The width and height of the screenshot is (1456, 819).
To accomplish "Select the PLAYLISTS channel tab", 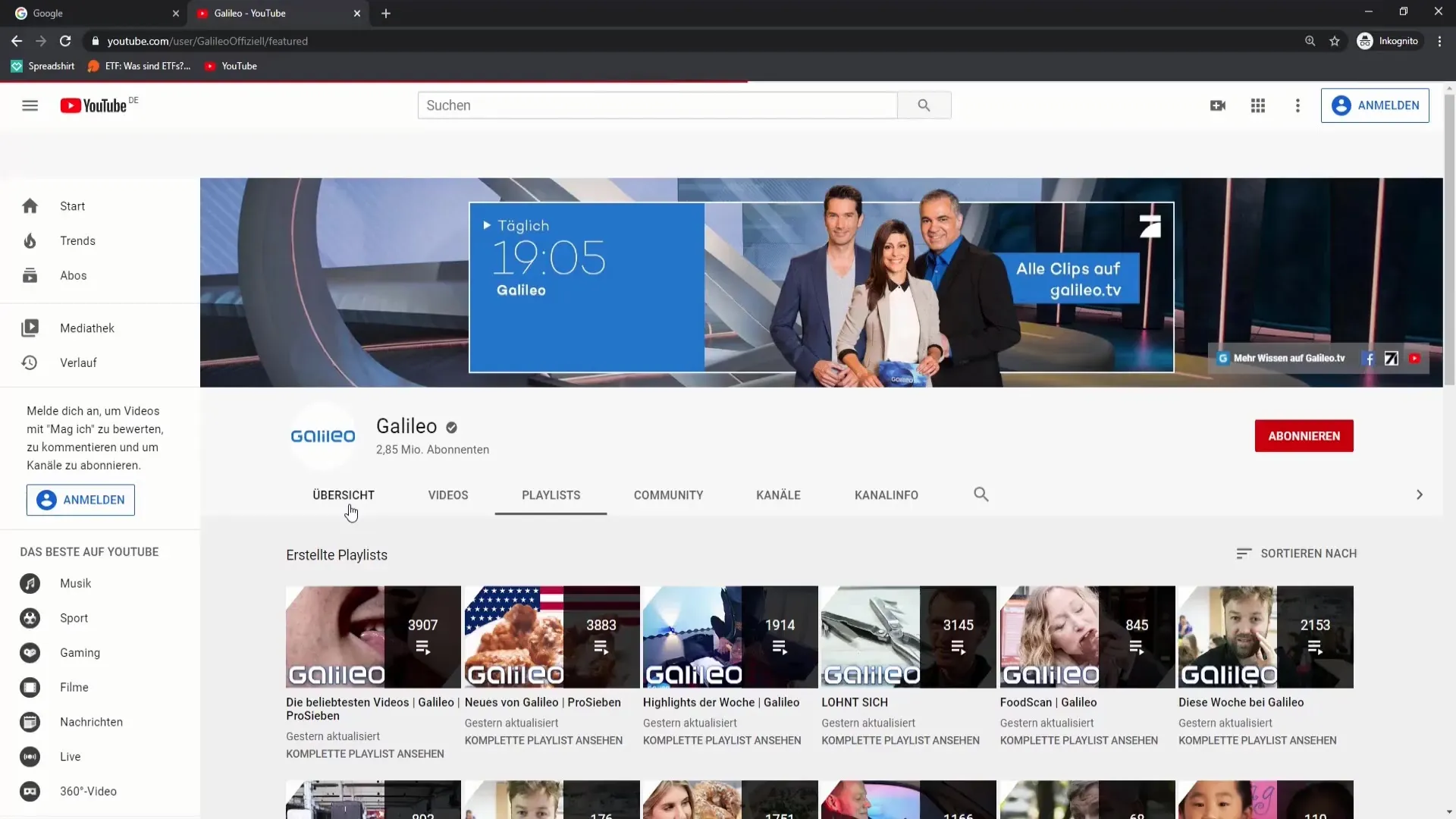I will (x=551, y=495).
